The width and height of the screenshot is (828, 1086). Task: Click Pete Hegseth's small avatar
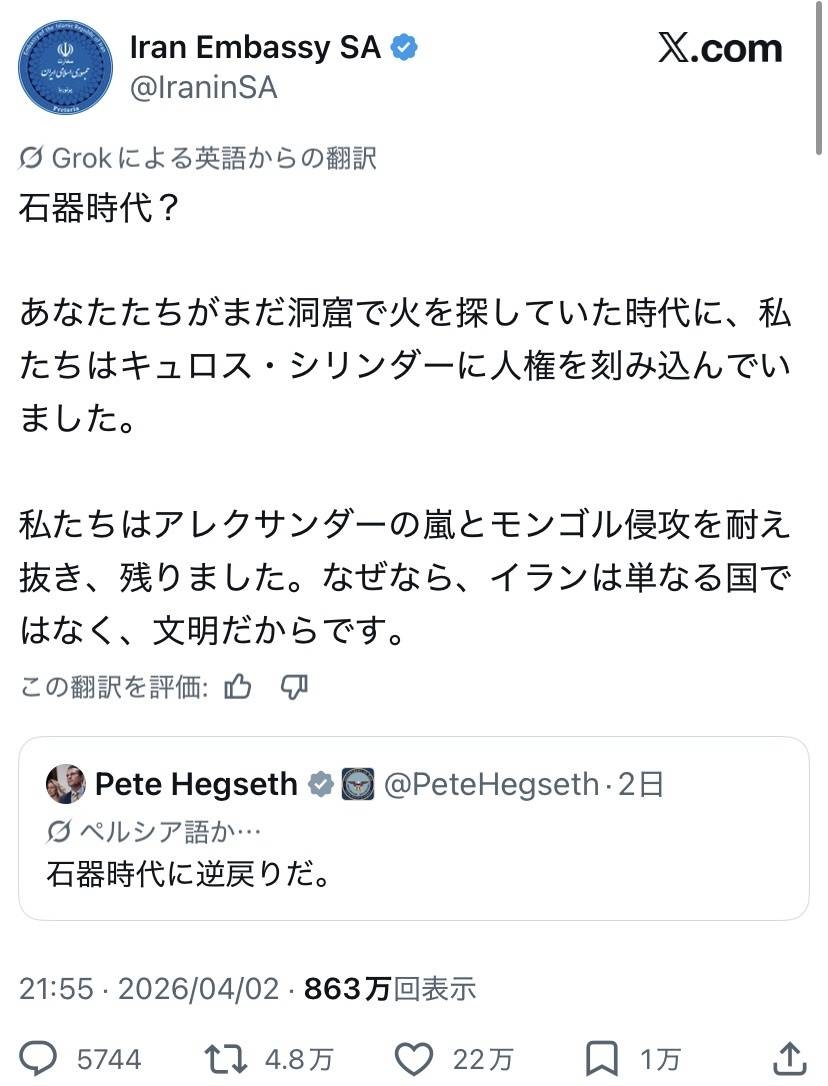pos(66,784)
